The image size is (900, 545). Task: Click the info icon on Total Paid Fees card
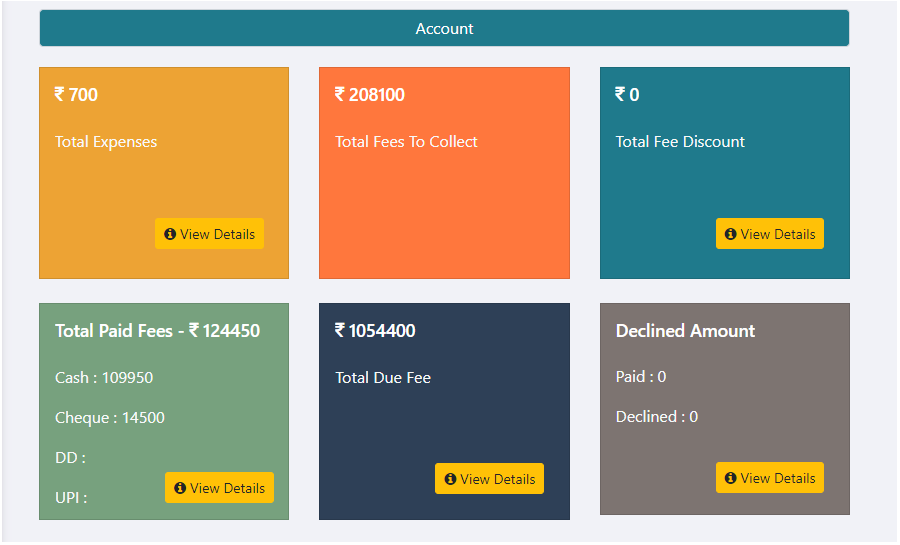[x=180, y=488]
